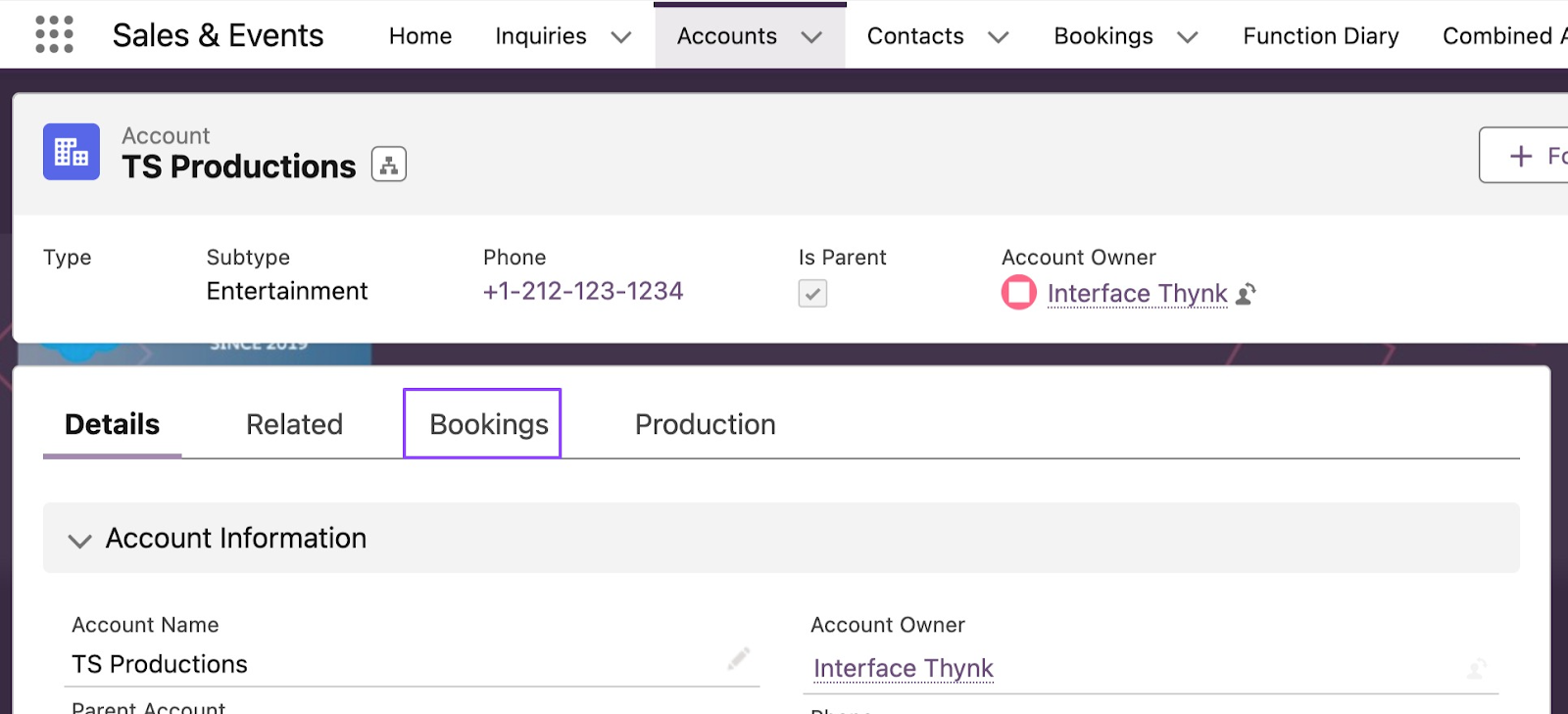Viewport: 1568px width, 714px height.
Task: Click the blue Account building icon
Action: point(72,152)
